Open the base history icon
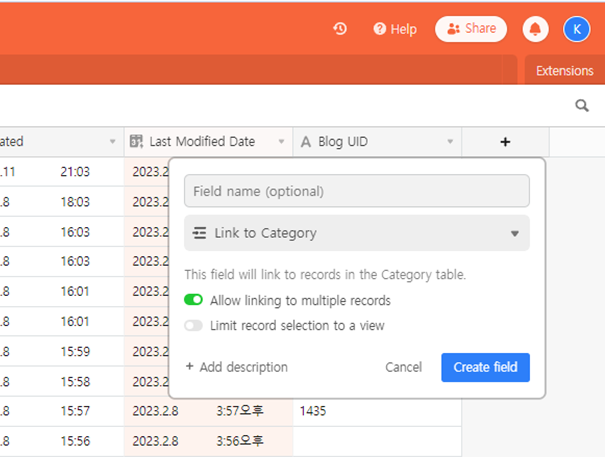The image size is (605, 457). click(x=340, y=29)
